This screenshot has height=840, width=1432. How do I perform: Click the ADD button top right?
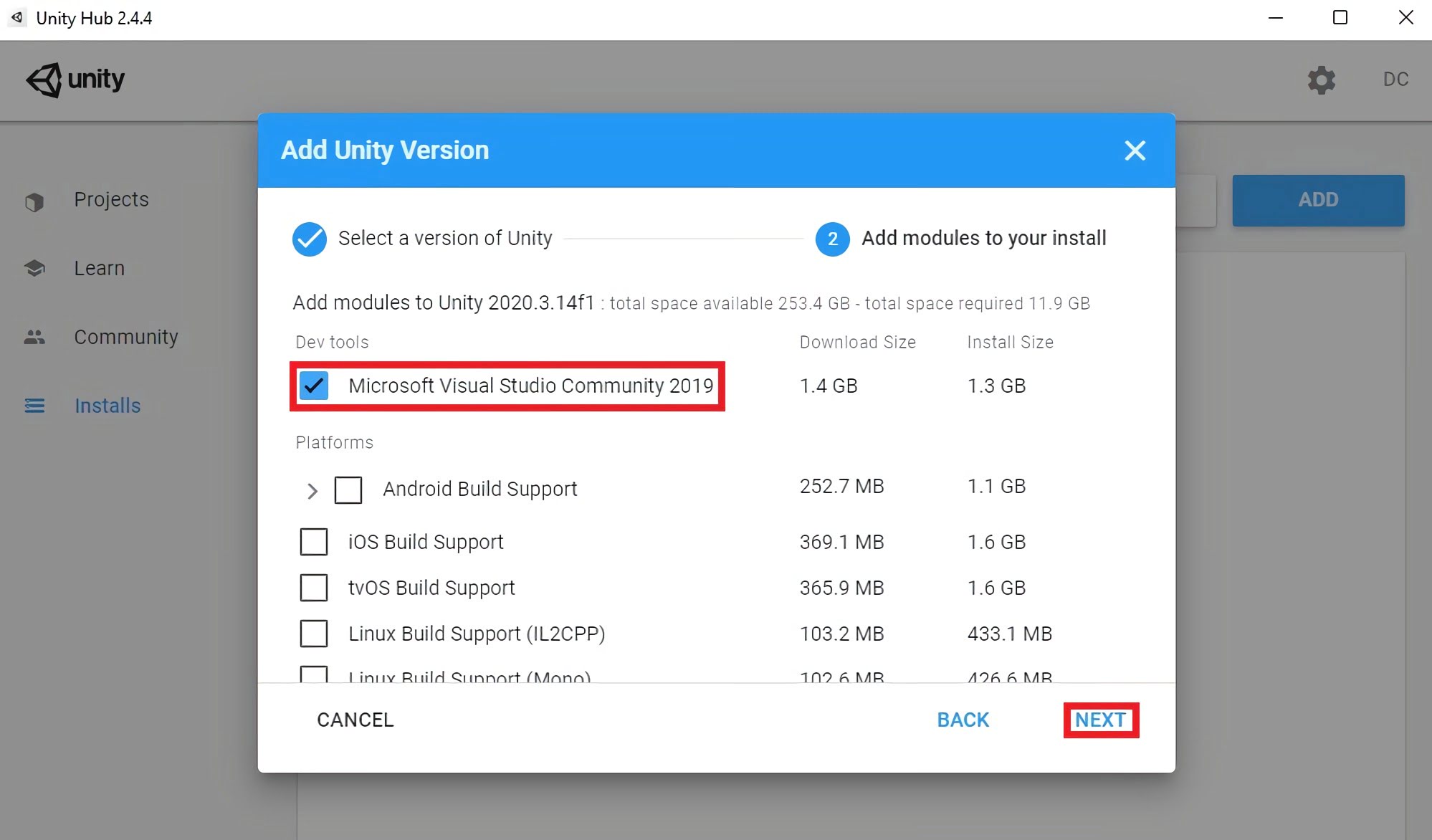(x=1318, y=199)
